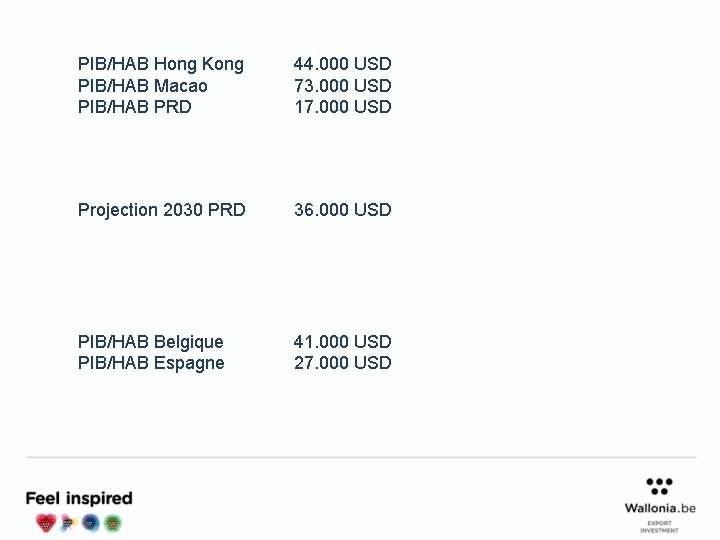Click the Wallonia.be text
Screen dimensions: 720x540
click(x=660, y=508)
